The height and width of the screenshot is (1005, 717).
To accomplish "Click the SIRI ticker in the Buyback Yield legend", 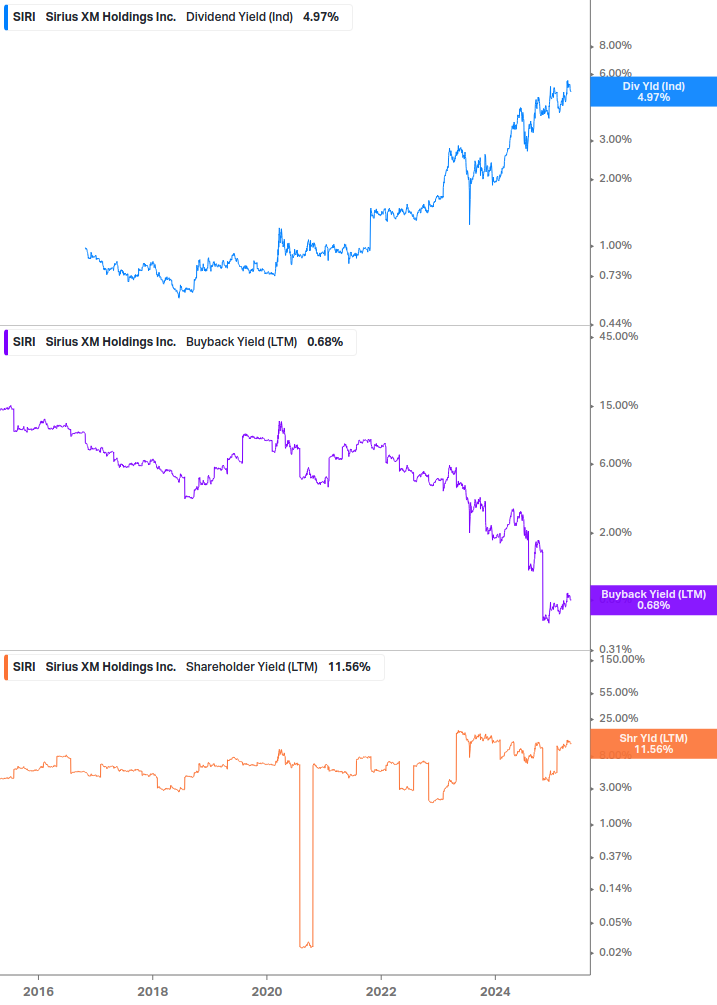I will 24,342.
